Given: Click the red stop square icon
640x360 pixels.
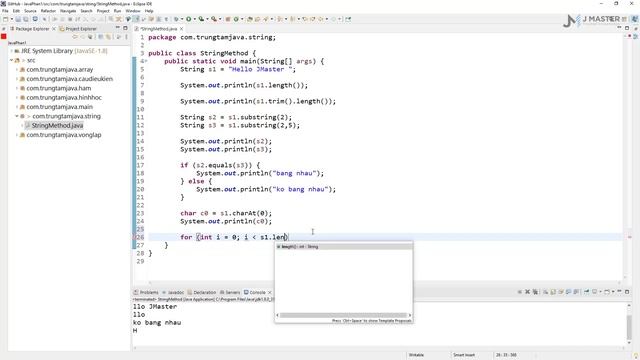Looking at the screenshot, I should tap(4, 37).
